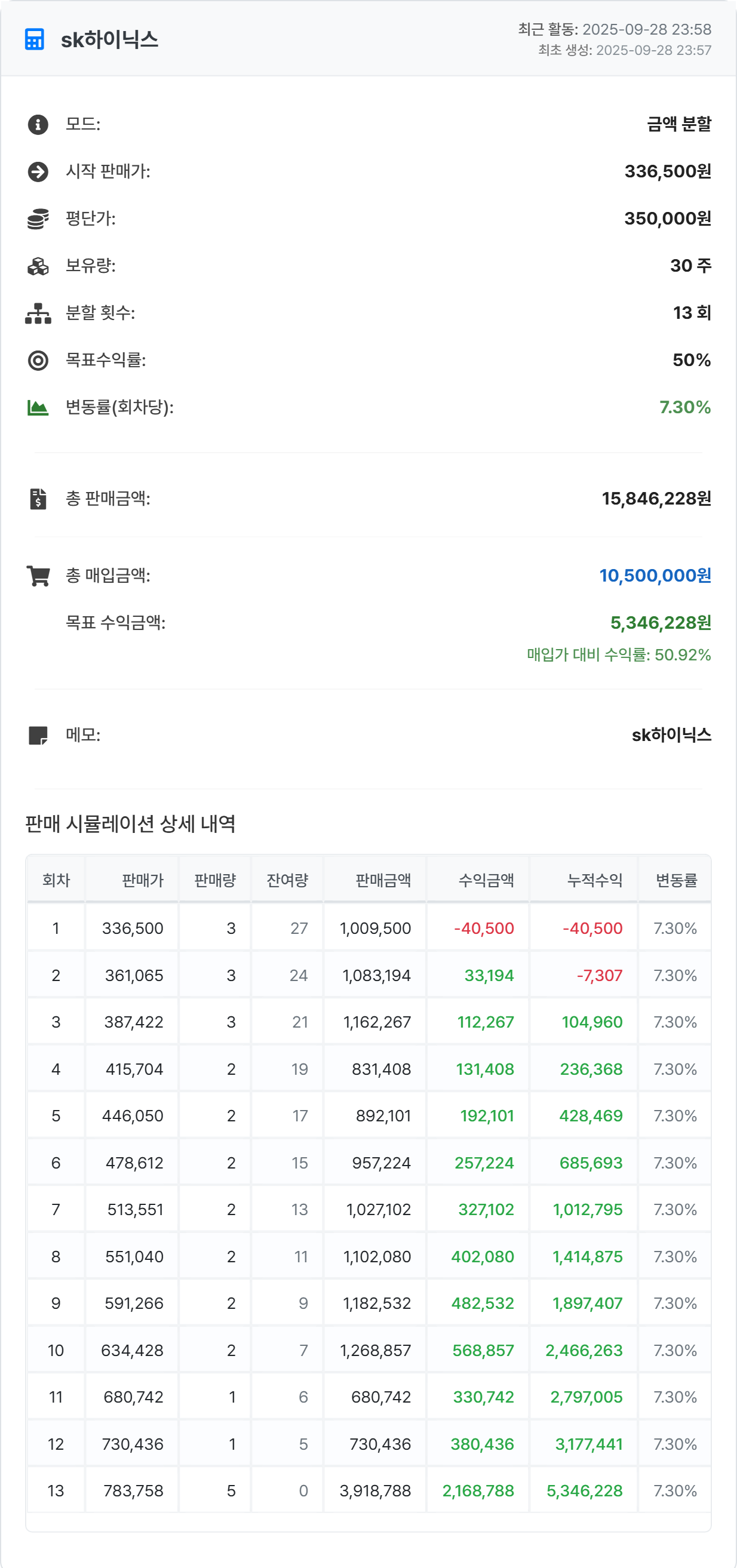Image resolution: width=737 pixels, height=1568 pixels.
Task: Click the target icon beside 목표수익률
Action: tap(38, 360)
